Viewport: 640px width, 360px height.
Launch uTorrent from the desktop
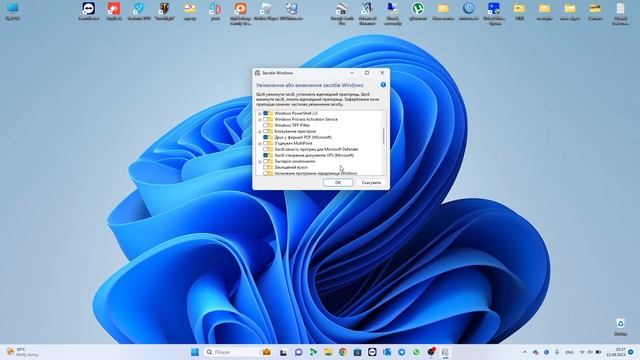(418, 11)
